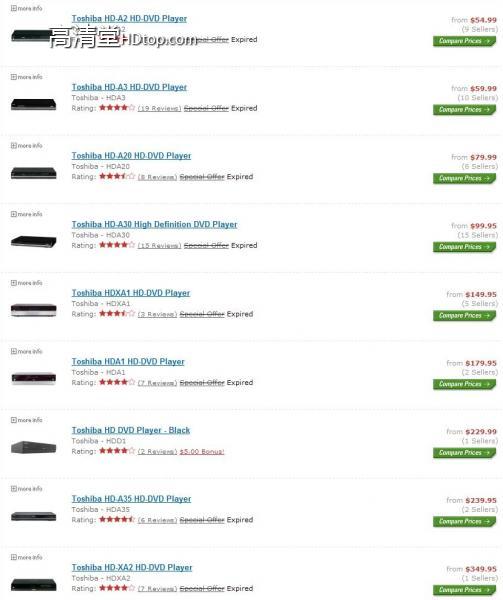
Task: View the 19 Reviews for HD-A3
Action: 159,108
